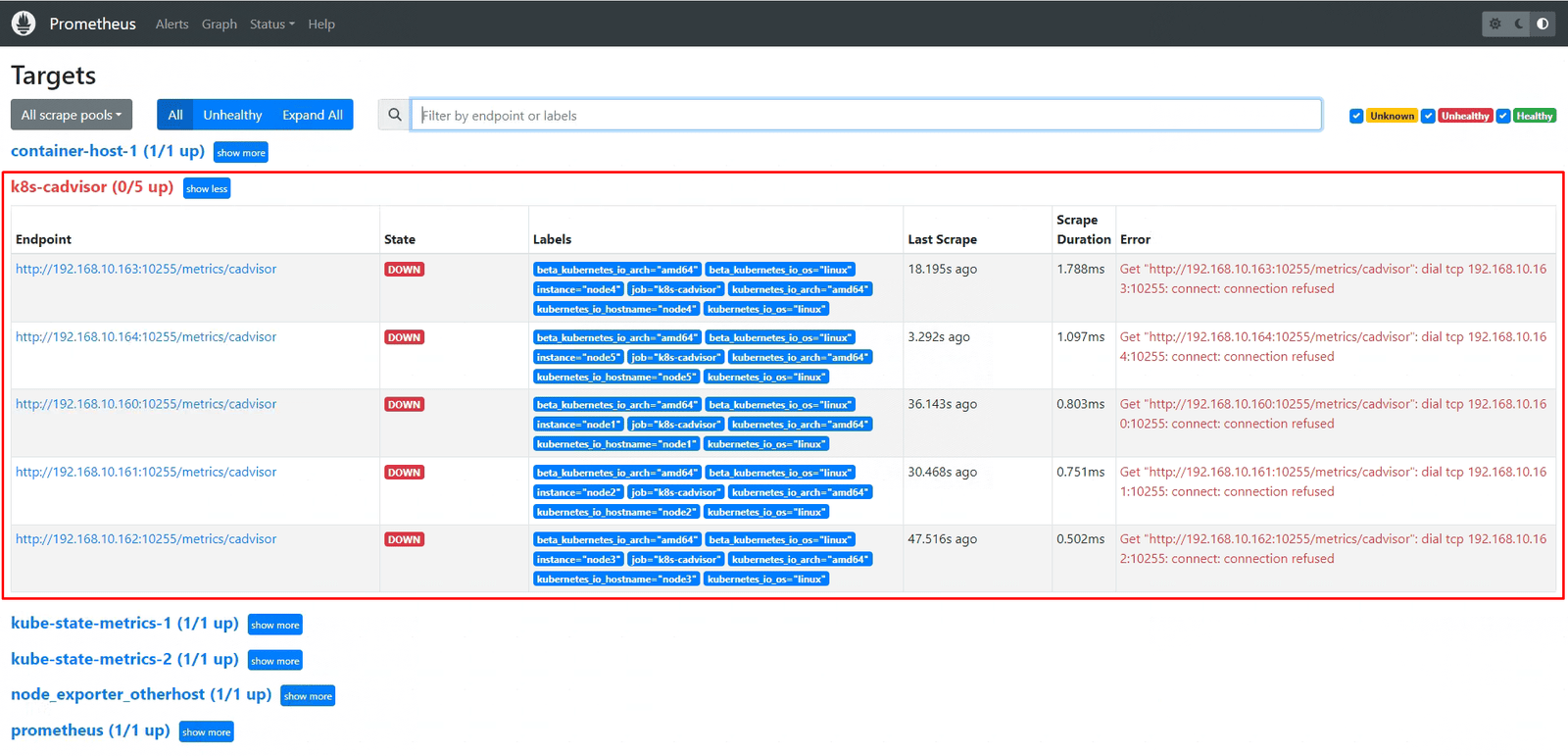Open endpoint 192.168.10.161 cadvisor link
The height and width of the screenshot is (756, 1568).
(x=146, y=472)
